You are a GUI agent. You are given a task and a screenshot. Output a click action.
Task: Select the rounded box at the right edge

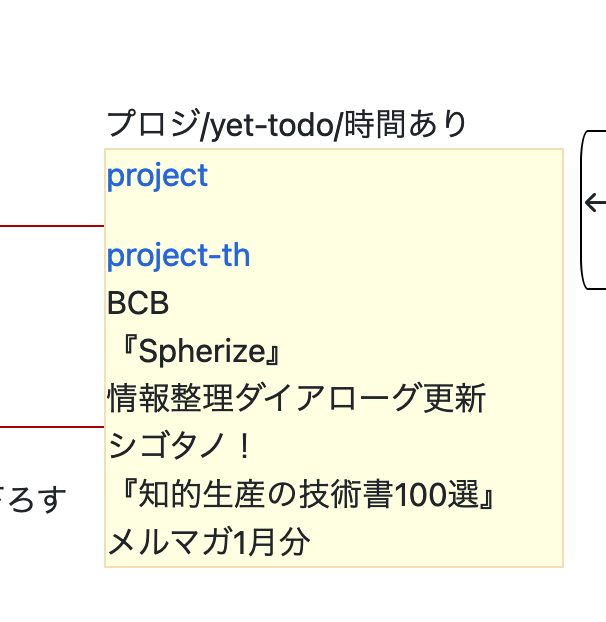(593, 210)
